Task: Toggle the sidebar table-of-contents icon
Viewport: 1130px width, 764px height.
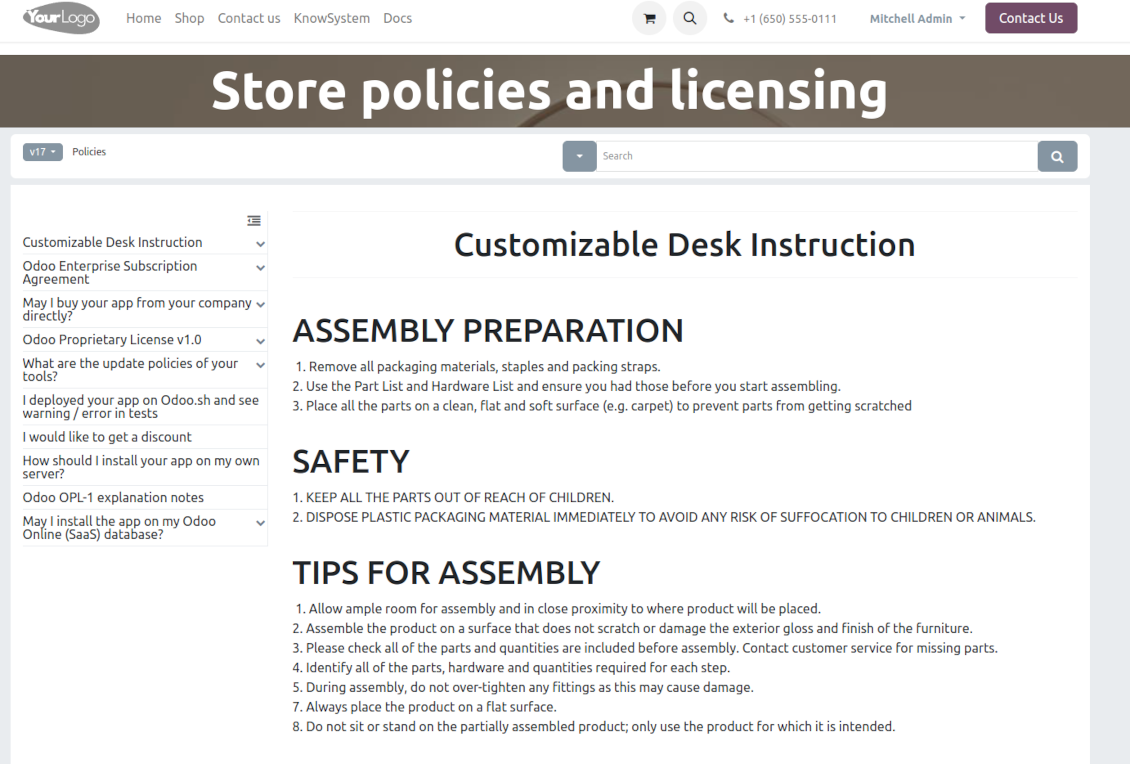Action: point(254,220)
